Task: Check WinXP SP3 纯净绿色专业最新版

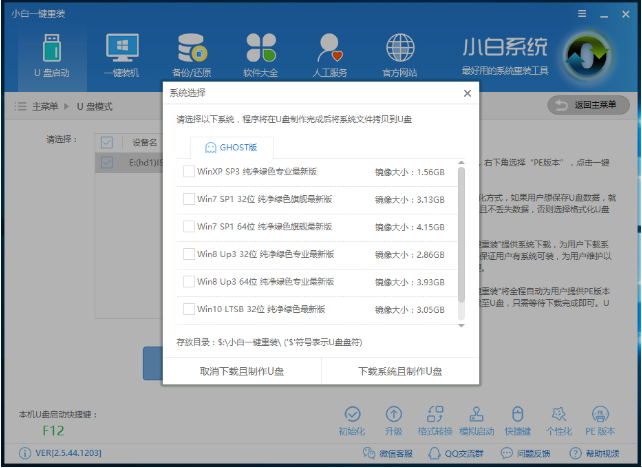Action: coord(189,171)
